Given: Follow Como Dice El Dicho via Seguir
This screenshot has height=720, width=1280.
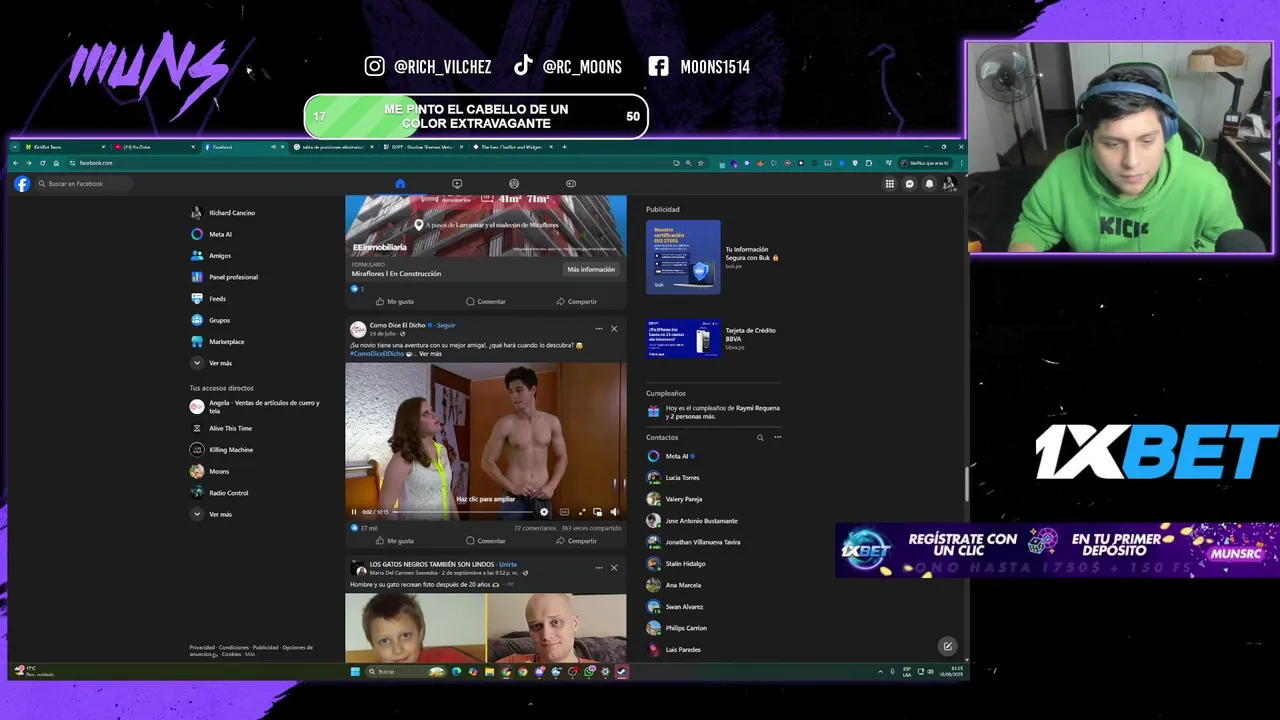Looking at the screenshot, I should point(446,325).
